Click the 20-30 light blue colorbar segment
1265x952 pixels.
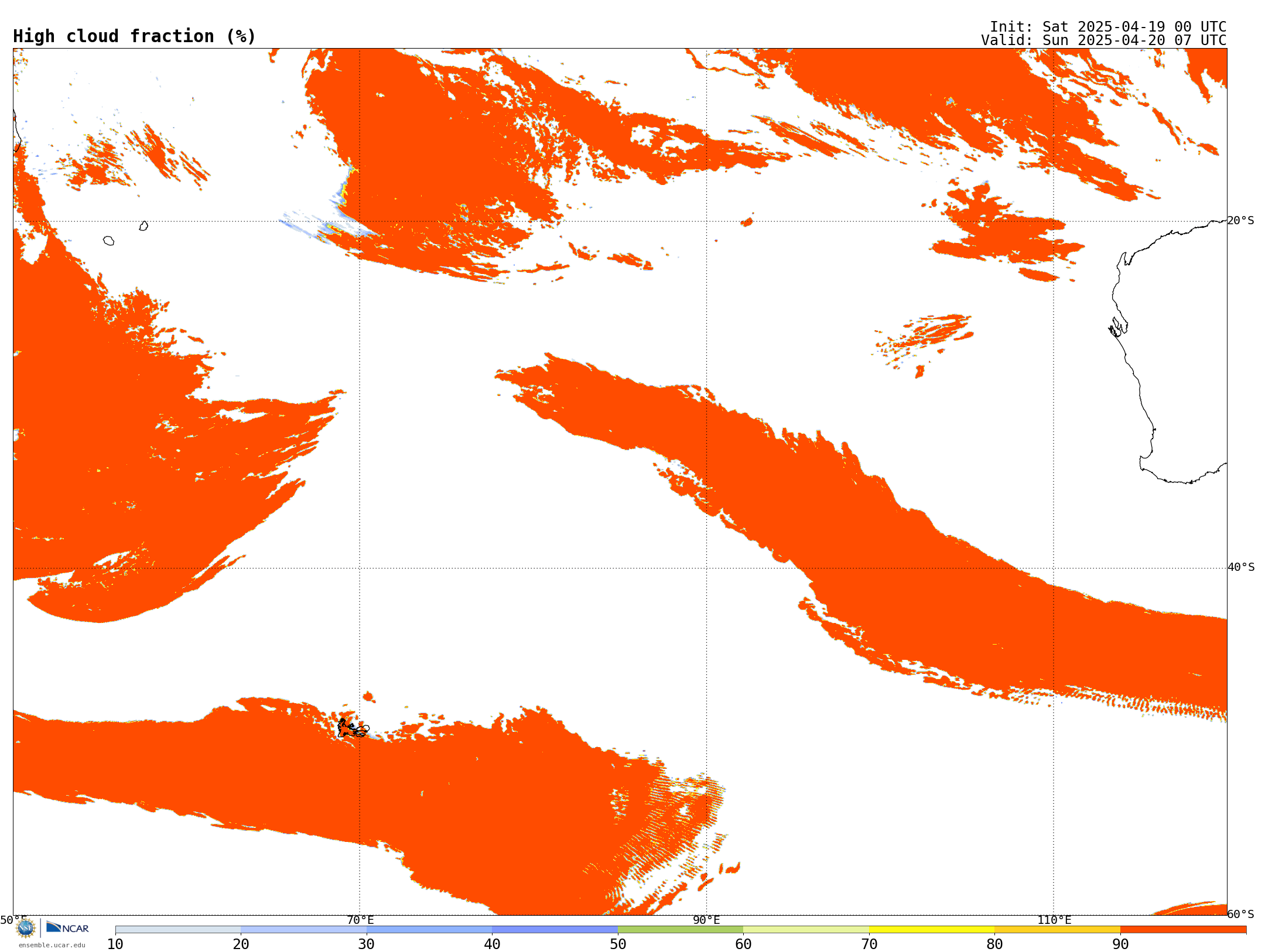(304, 929)
